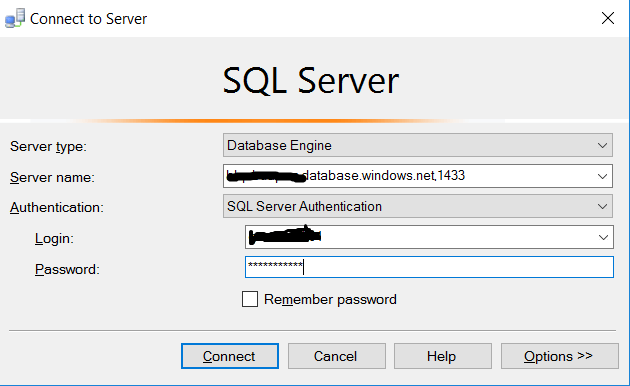This screenshot has height=386, width=630.
Task: Open the Help button
Action: click(x=443, y=356)
